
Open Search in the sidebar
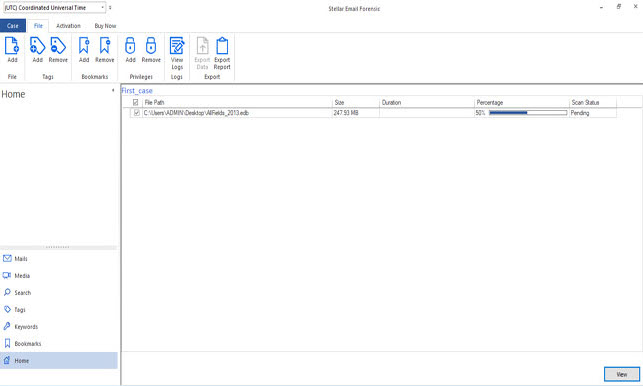pos(59,292)
